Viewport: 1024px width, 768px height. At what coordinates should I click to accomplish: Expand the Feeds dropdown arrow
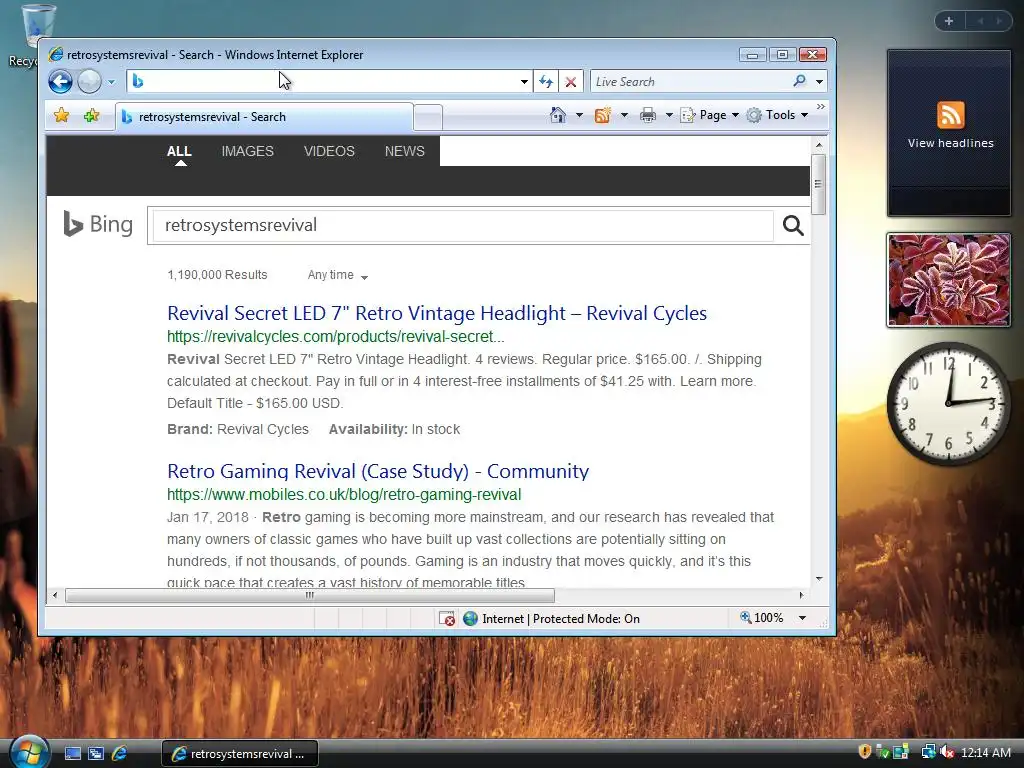[624, 115]
